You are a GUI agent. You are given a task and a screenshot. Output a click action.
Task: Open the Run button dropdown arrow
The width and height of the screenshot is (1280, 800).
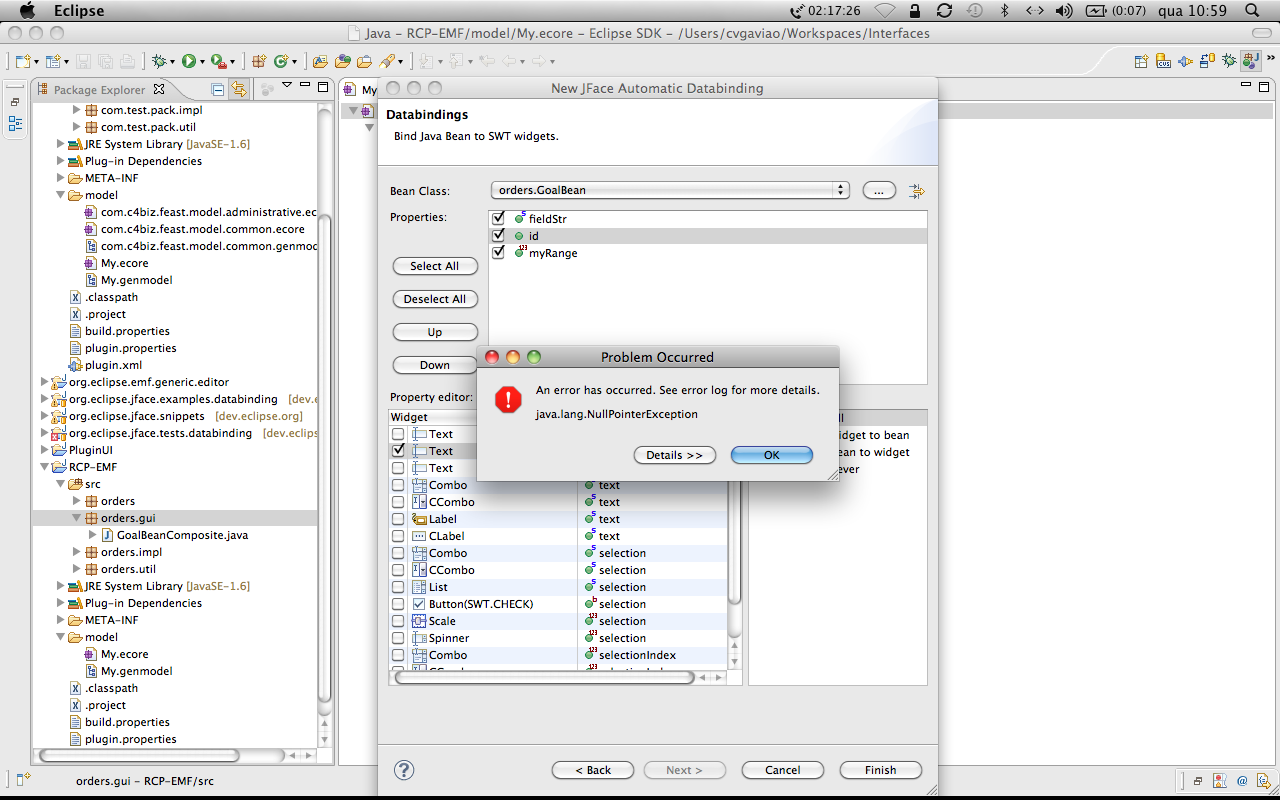[201, 62]
